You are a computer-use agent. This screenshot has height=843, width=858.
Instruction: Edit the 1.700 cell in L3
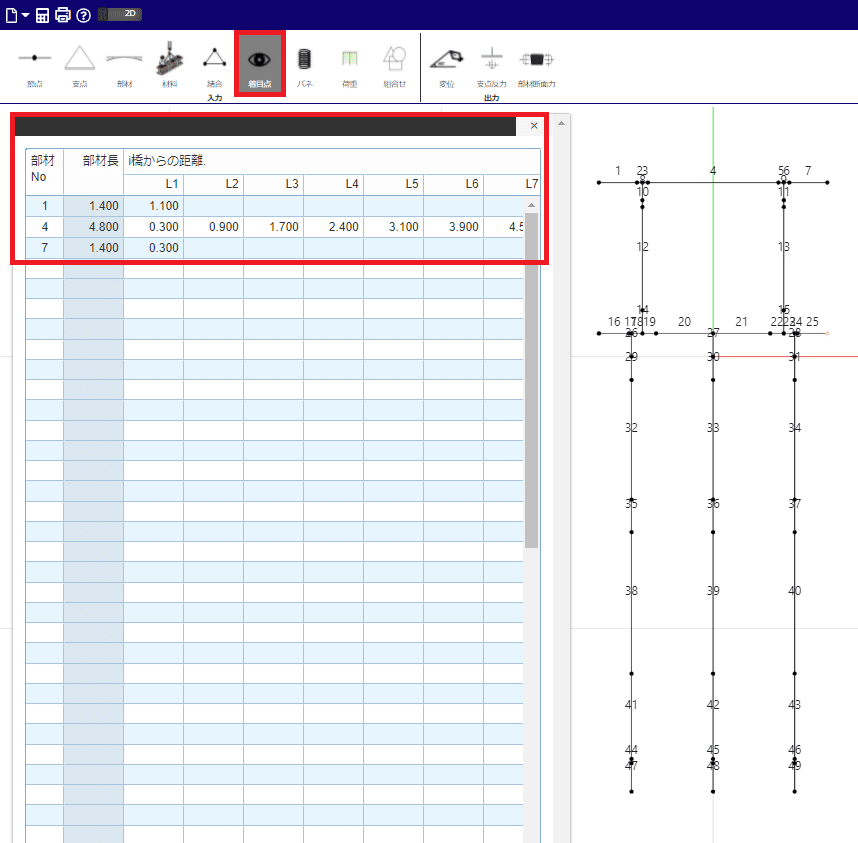click(274, 226)
